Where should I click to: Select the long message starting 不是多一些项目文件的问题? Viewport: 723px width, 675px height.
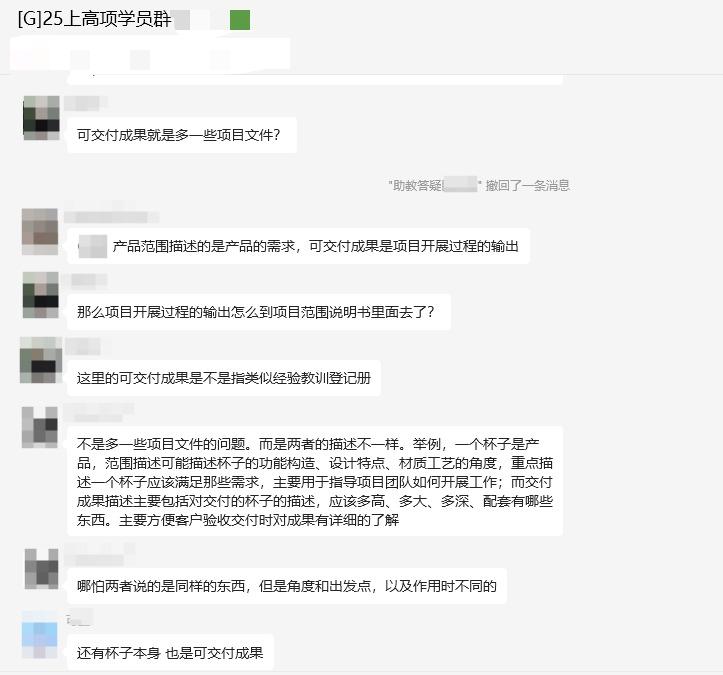tap(315, 481)
